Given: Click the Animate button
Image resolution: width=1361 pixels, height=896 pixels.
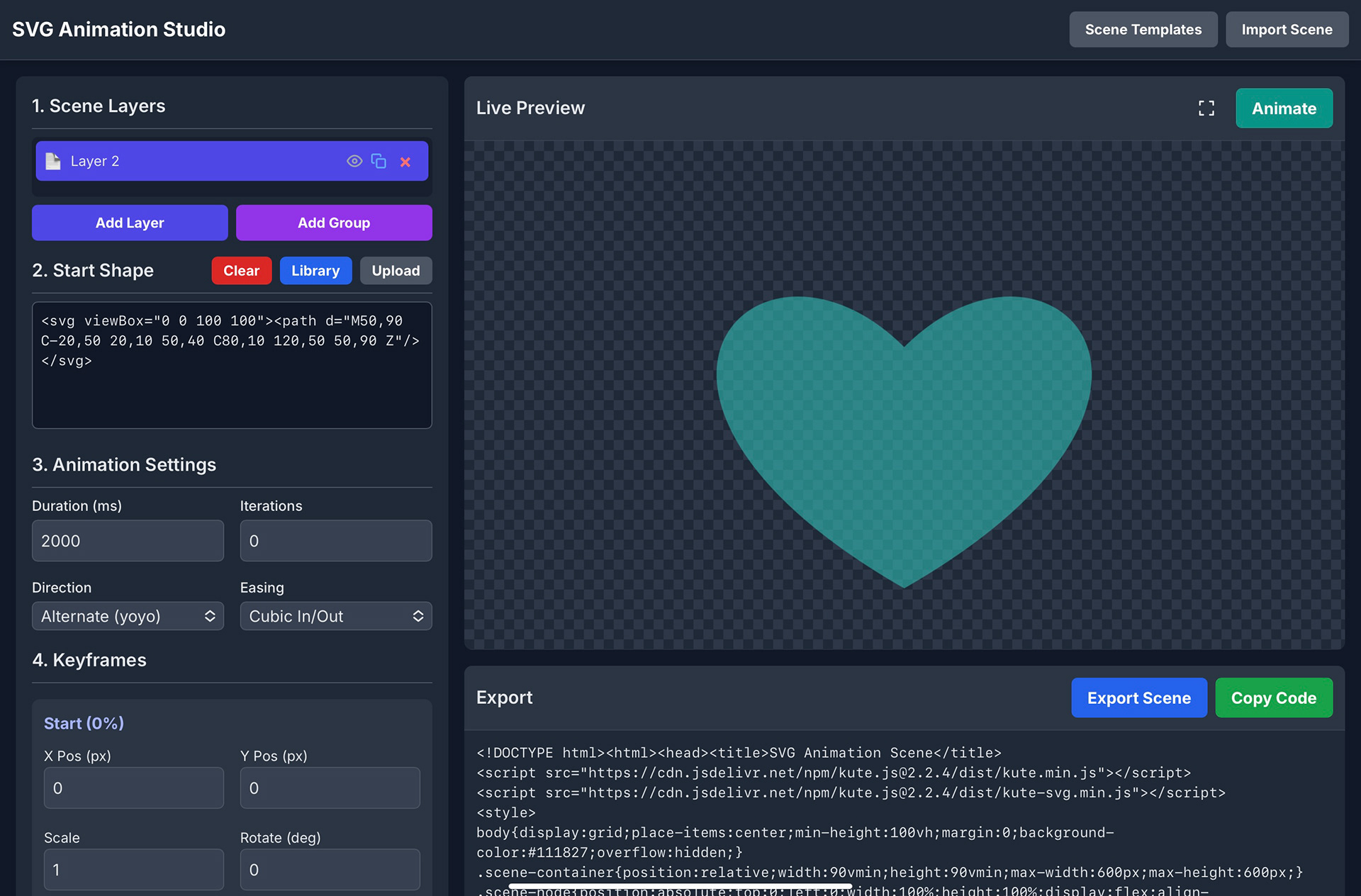Looking at the screenshot, I should [x=1283, y=108].
